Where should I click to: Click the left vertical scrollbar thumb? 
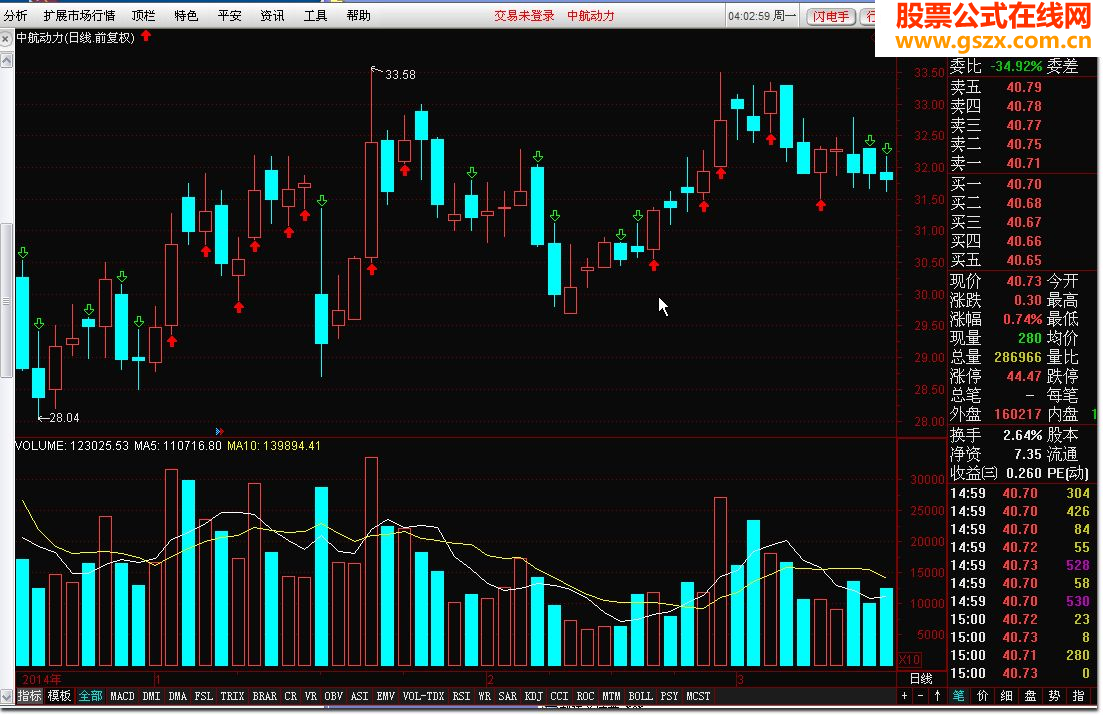(6, 300)
